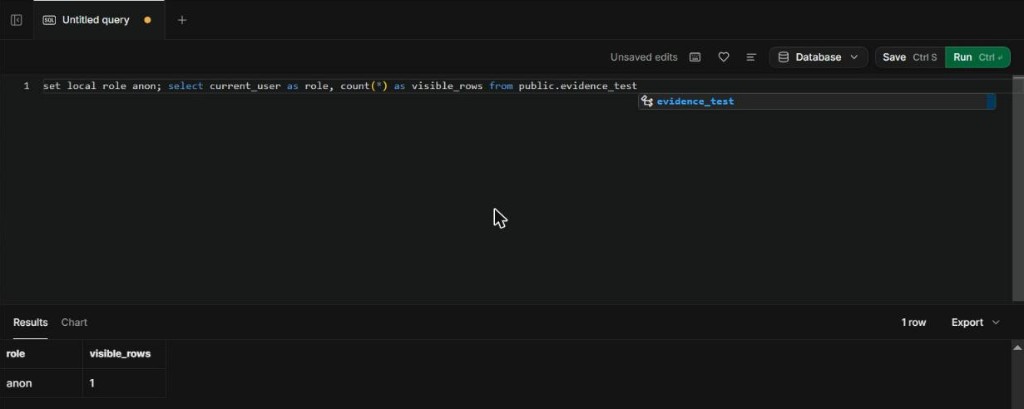The height and width of the screenshot is (409, 1024).
Task: Click into SQL editor line 1
Action: (340, 86)
